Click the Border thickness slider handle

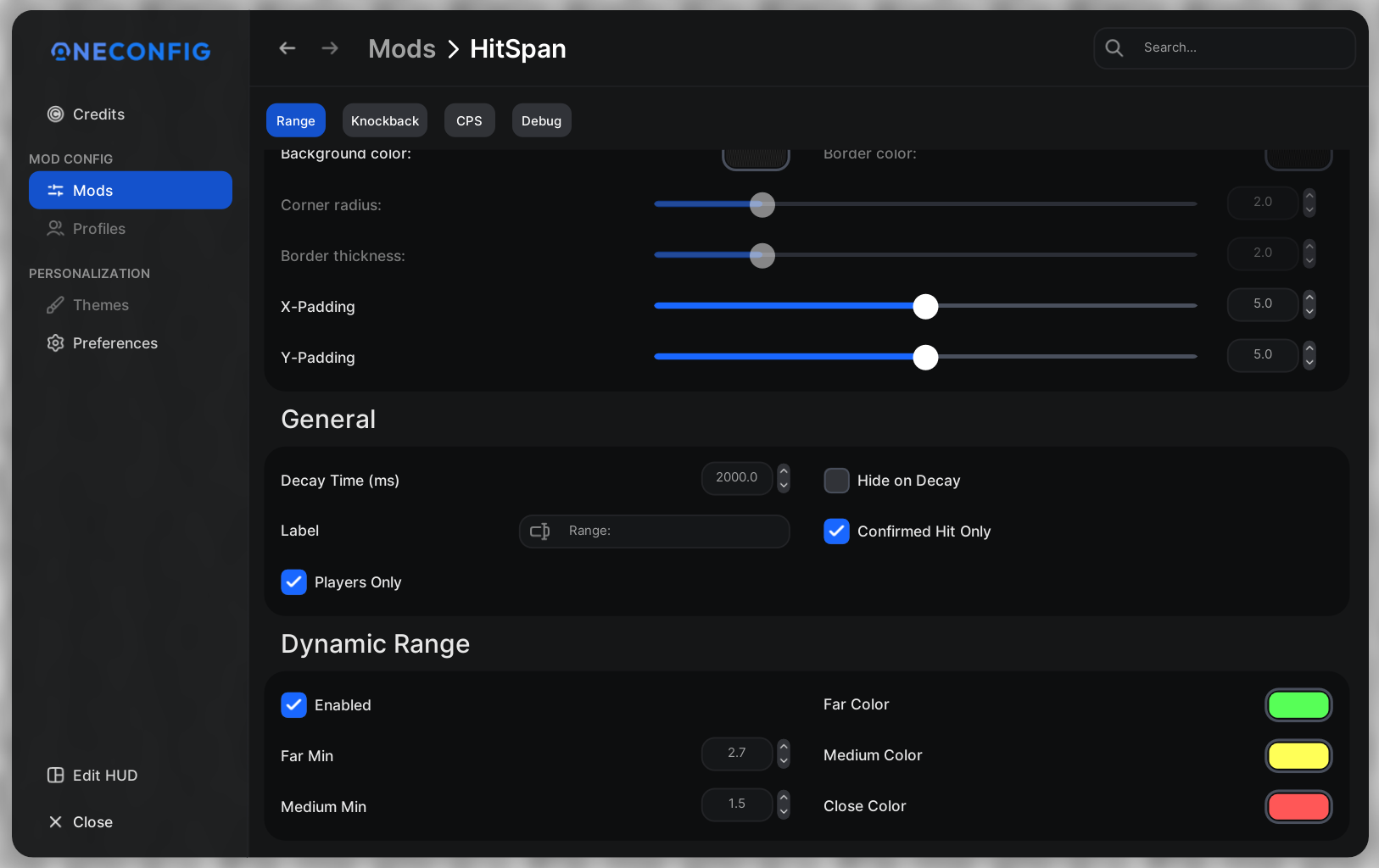pyautogui.click(x=762, y=255)
